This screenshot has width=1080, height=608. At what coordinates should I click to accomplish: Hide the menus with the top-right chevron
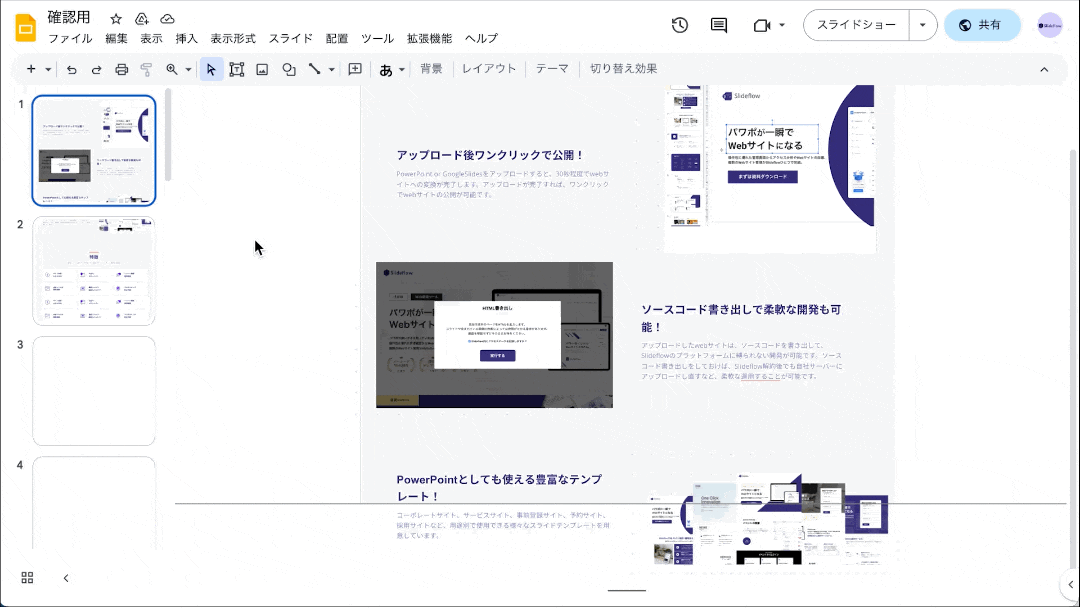pyautogui.click(x=1044, y=70)
